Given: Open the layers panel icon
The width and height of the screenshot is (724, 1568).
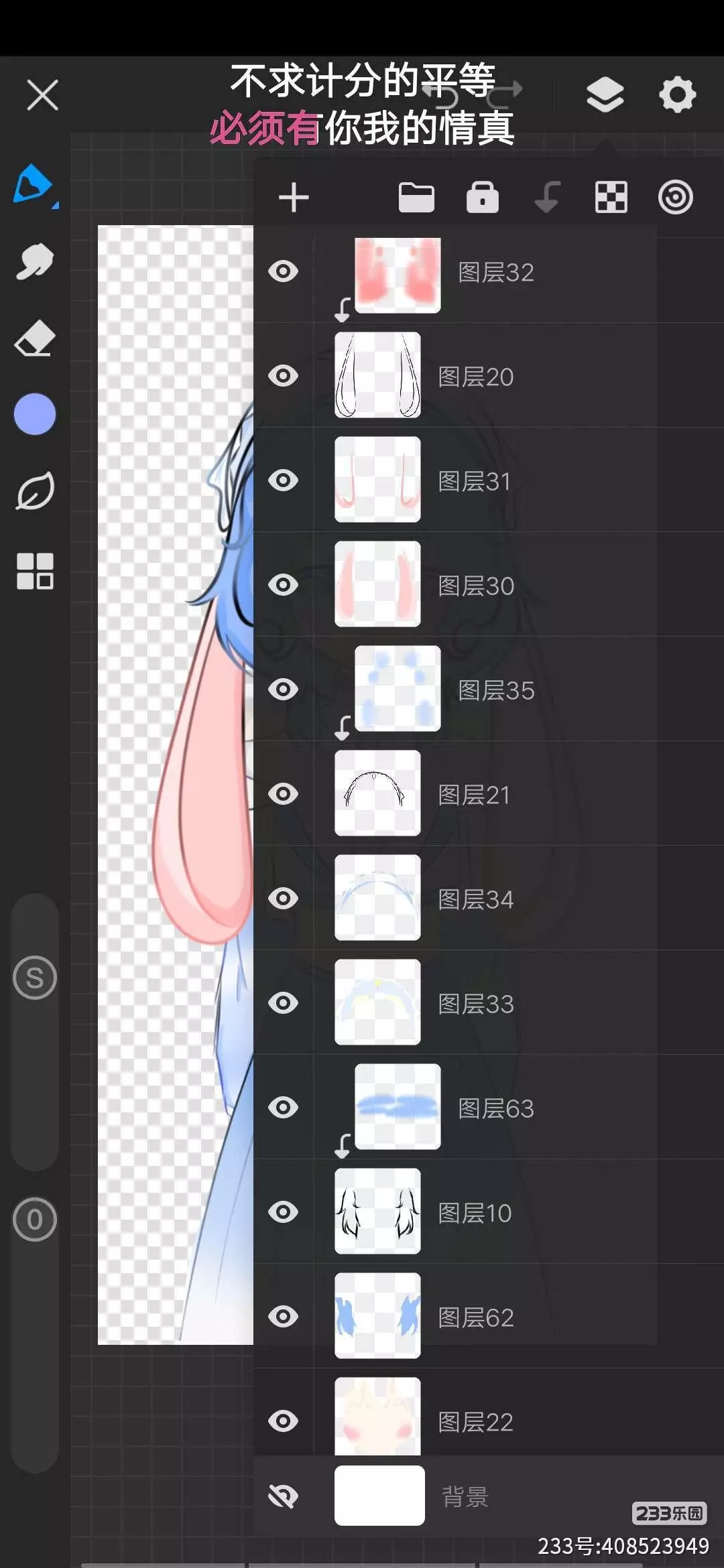Looking at the screenshot, I should (x=605, y=94).
